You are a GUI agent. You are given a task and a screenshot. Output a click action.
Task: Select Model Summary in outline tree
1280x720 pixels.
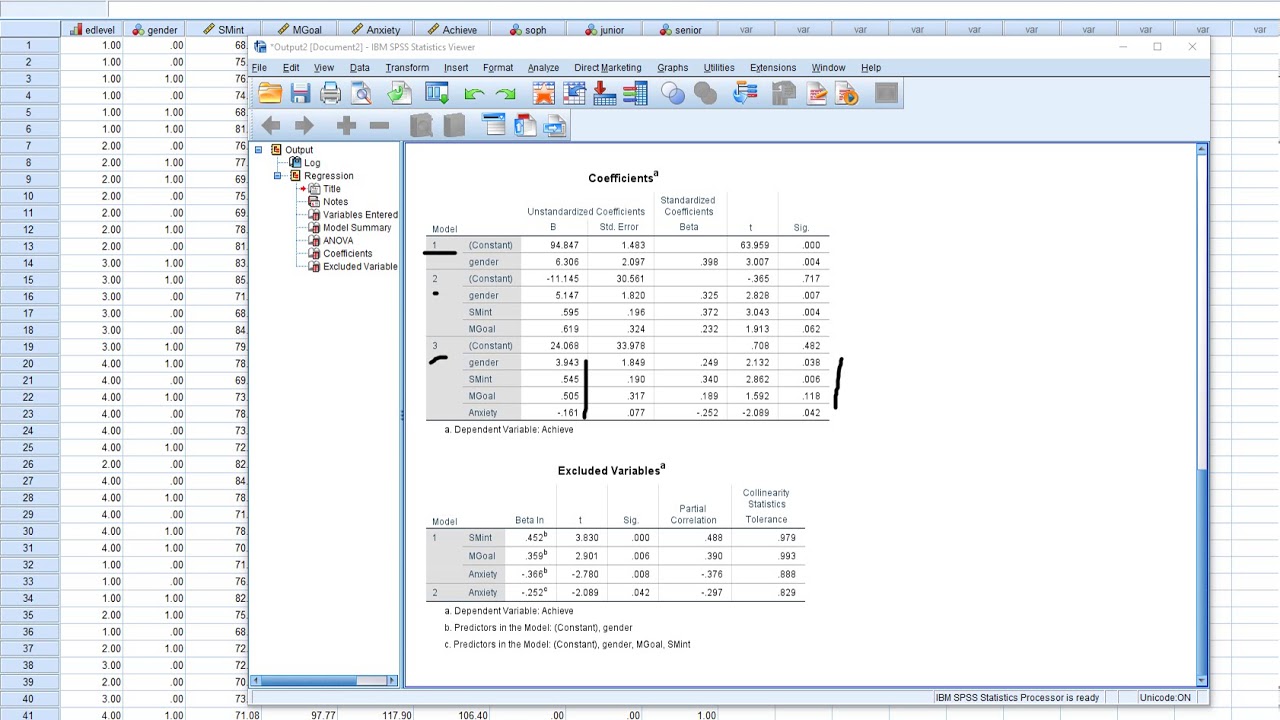357,228
